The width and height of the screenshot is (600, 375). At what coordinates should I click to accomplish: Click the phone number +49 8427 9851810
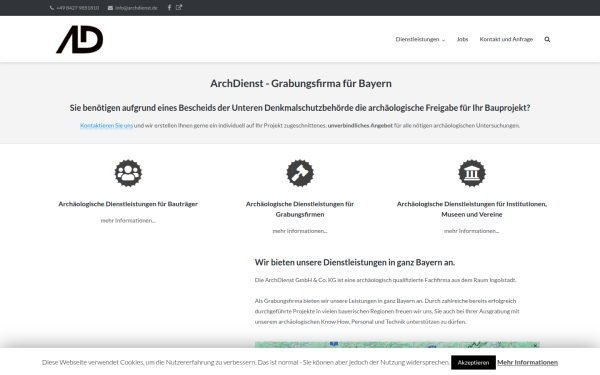click(x=78, y=8)
